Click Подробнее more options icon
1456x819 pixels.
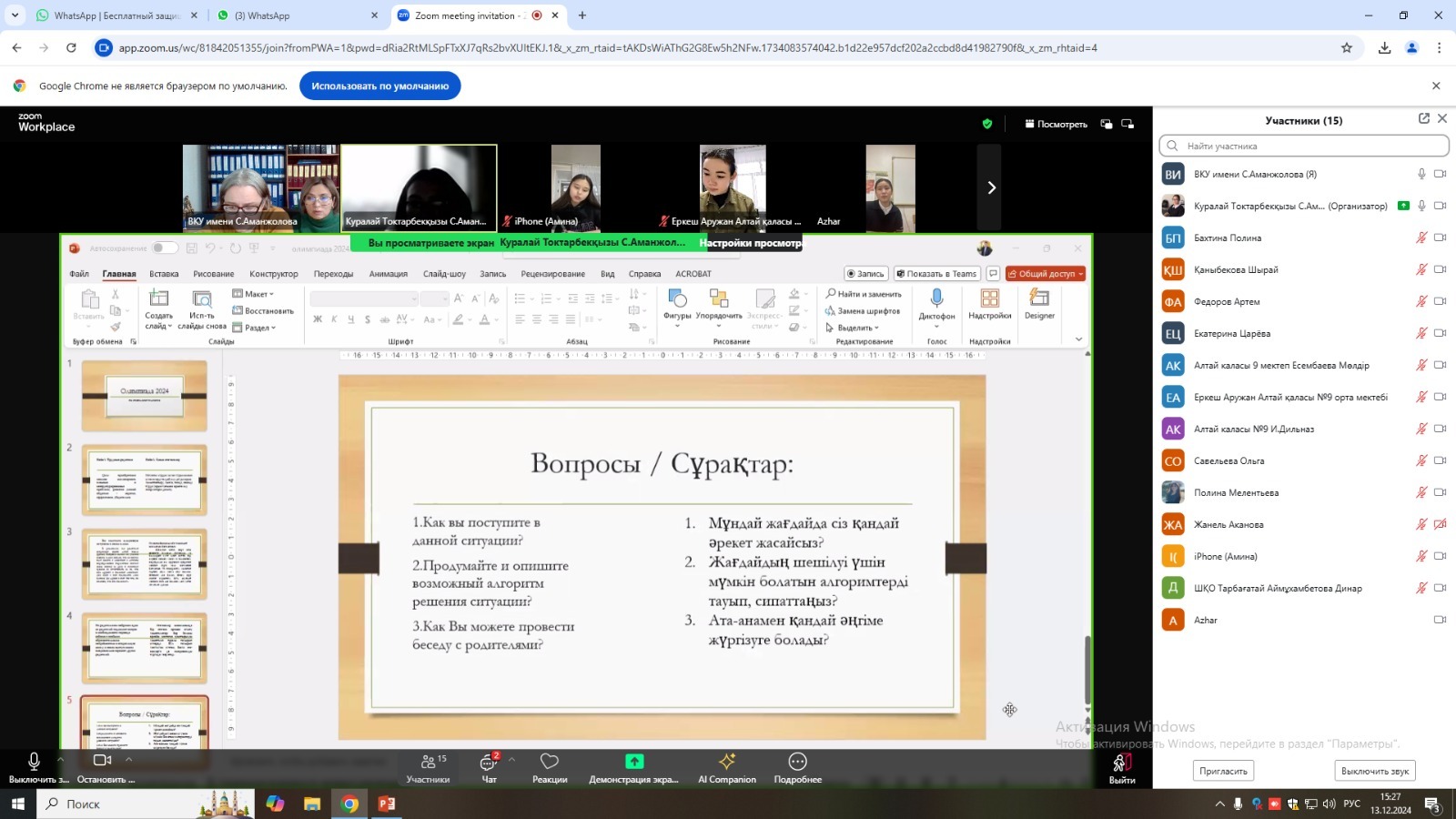[x=797, y=766]
